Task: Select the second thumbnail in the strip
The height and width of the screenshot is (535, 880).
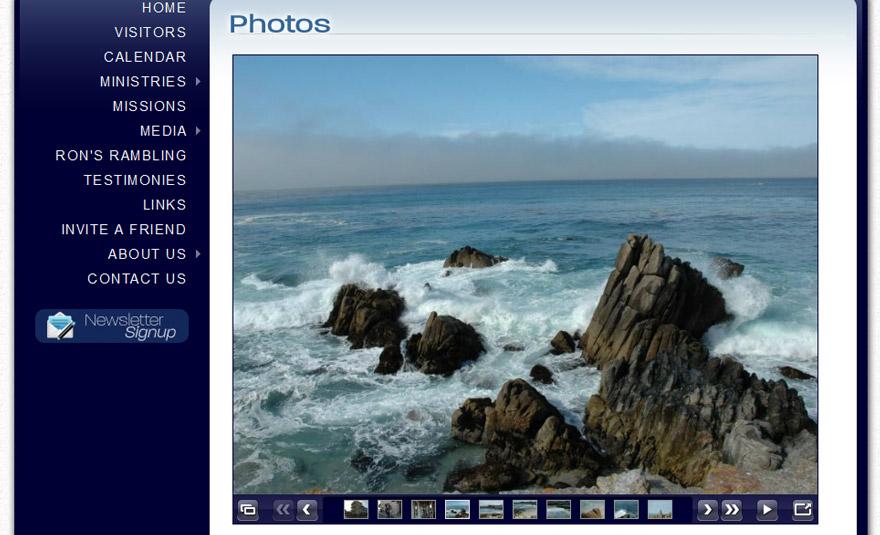Action: click(x=389, y=510)
